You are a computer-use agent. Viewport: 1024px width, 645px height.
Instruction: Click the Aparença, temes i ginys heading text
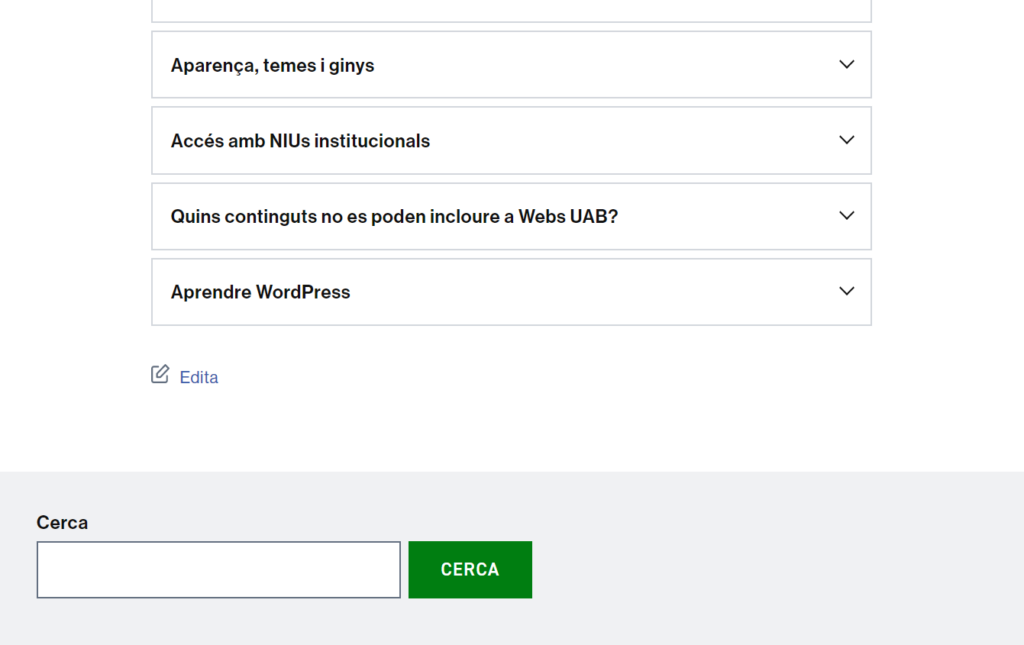tap(272, 66)
